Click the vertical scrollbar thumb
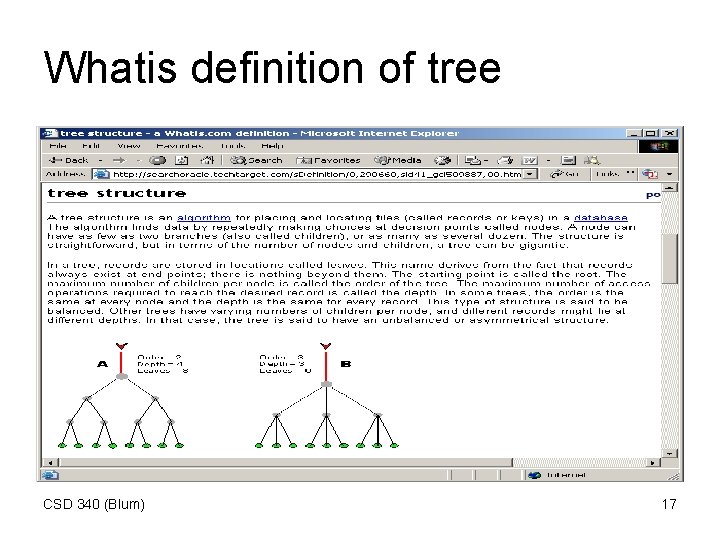 pos(670,258)
